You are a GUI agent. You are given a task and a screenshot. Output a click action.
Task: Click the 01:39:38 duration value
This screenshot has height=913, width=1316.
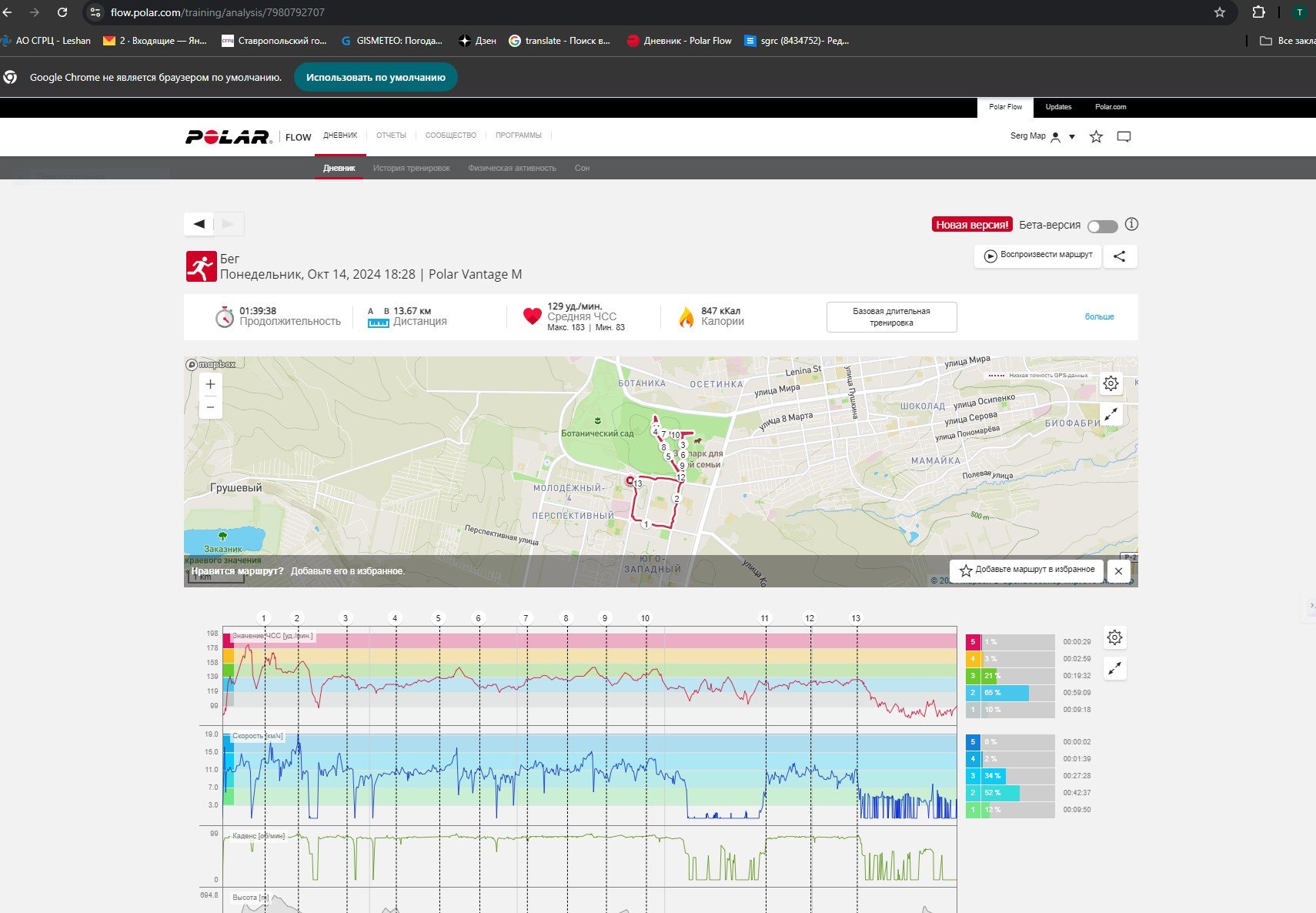click(x=258, y=311)
